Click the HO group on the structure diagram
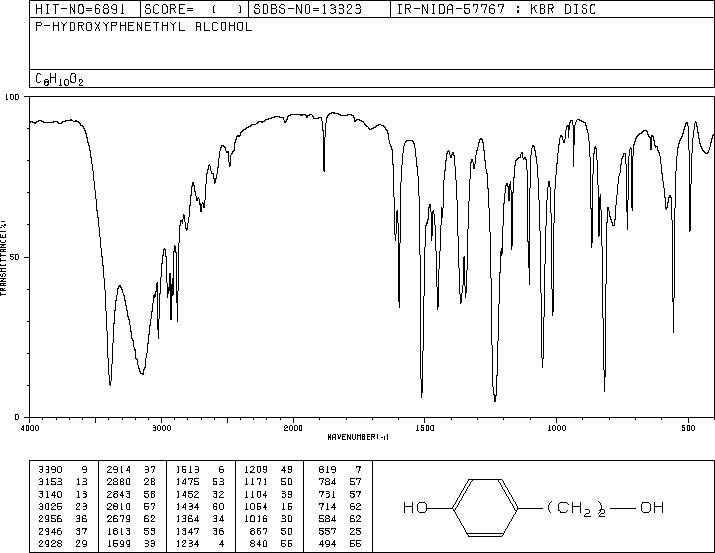Viewport: 715px width, 553px height. coord(415,507)
